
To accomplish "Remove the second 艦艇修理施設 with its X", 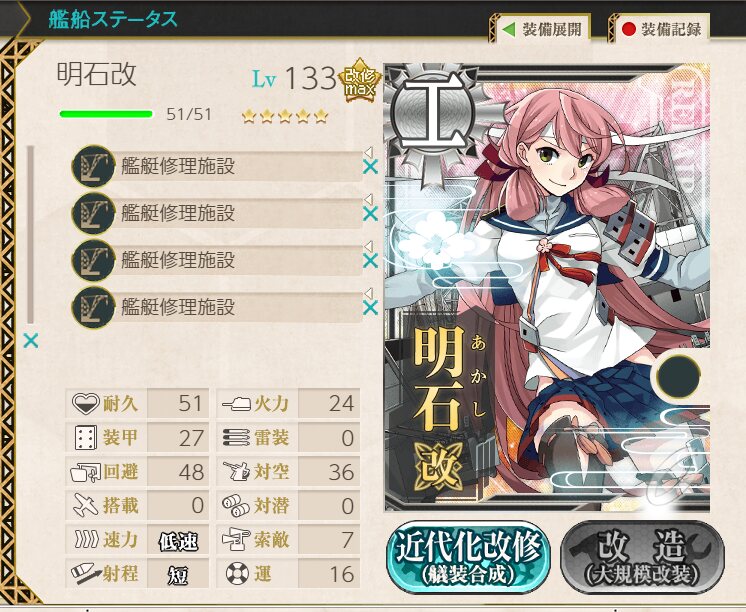I will [370, 214].
